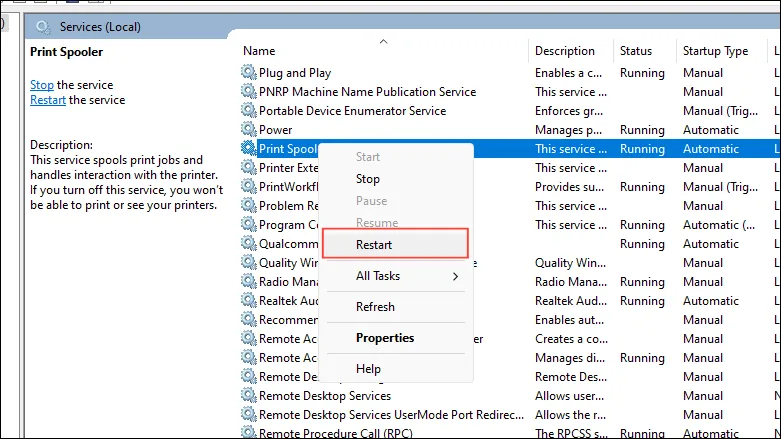Image resolution: width=781 pixels, height=439 pixels.
Task: Click gear icon beside Radio Mana service
Action: point(249,281)
